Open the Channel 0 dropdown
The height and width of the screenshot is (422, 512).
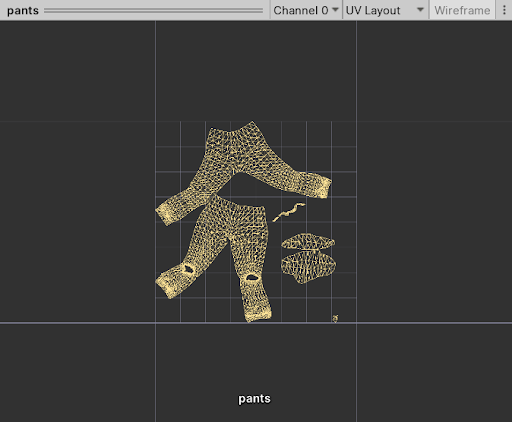click(306, 10)
